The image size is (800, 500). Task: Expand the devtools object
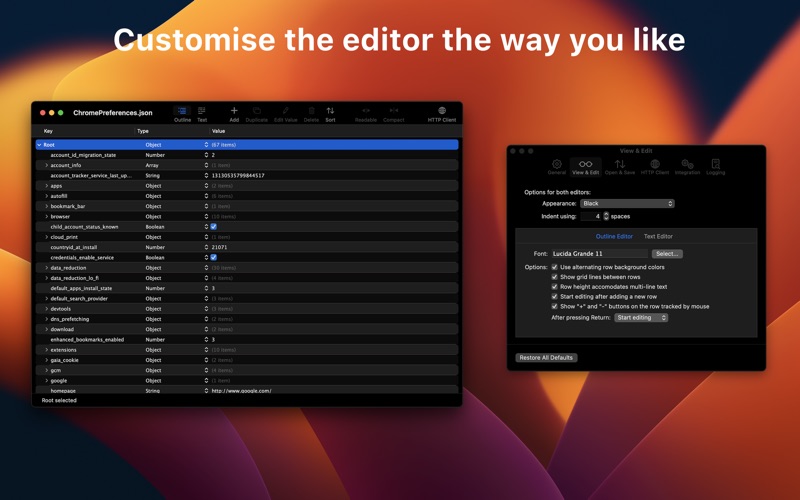[x=46, y=309]
